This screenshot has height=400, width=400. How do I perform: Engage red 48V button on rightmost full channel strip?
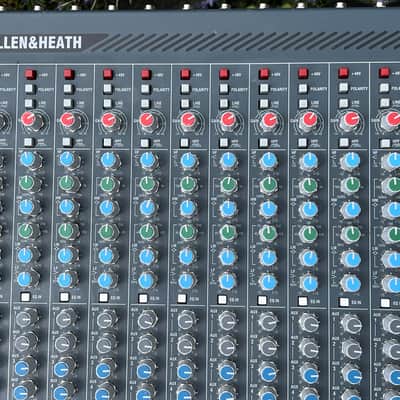[344, 73]
